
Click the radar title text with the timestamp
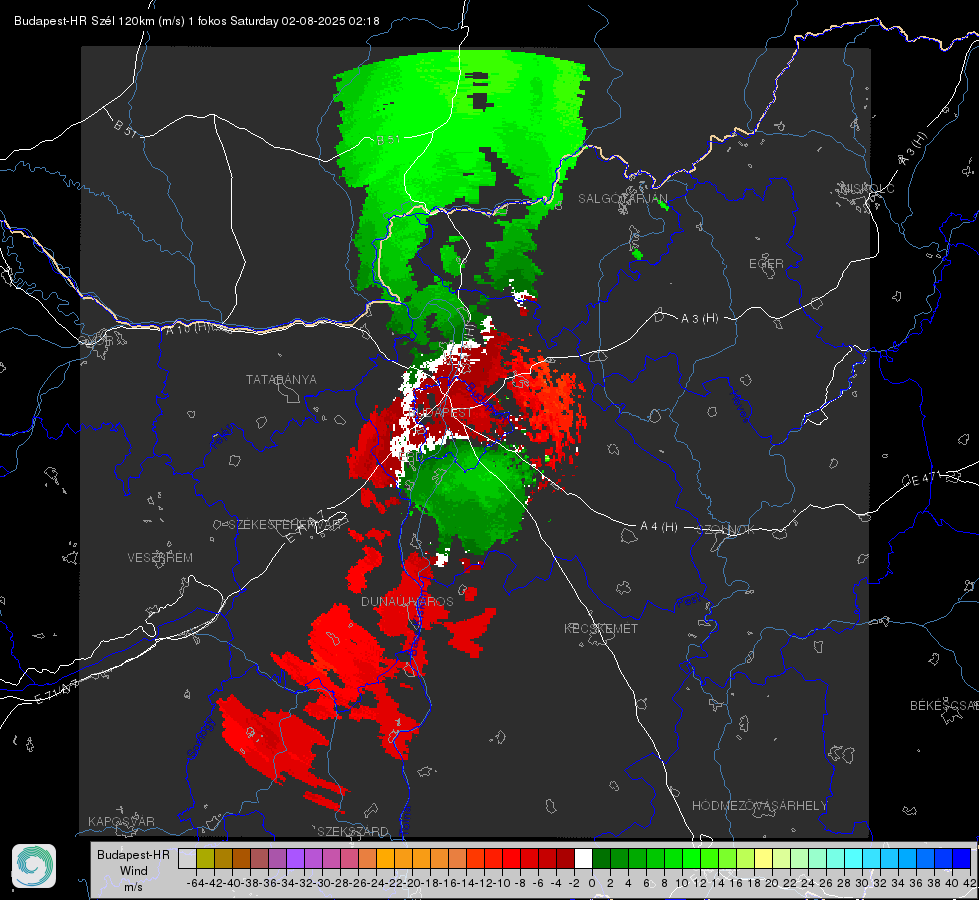point(197,21)
